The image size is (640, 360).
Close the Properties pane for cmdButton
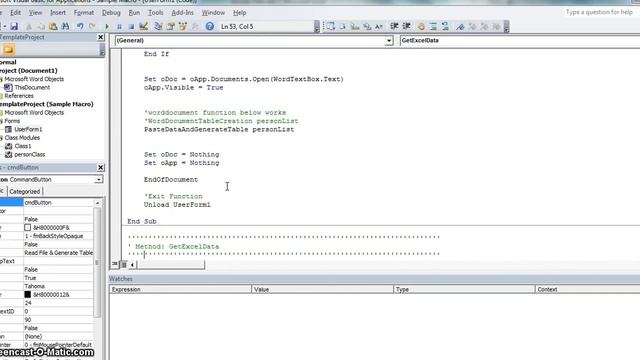tap(100, 167)
